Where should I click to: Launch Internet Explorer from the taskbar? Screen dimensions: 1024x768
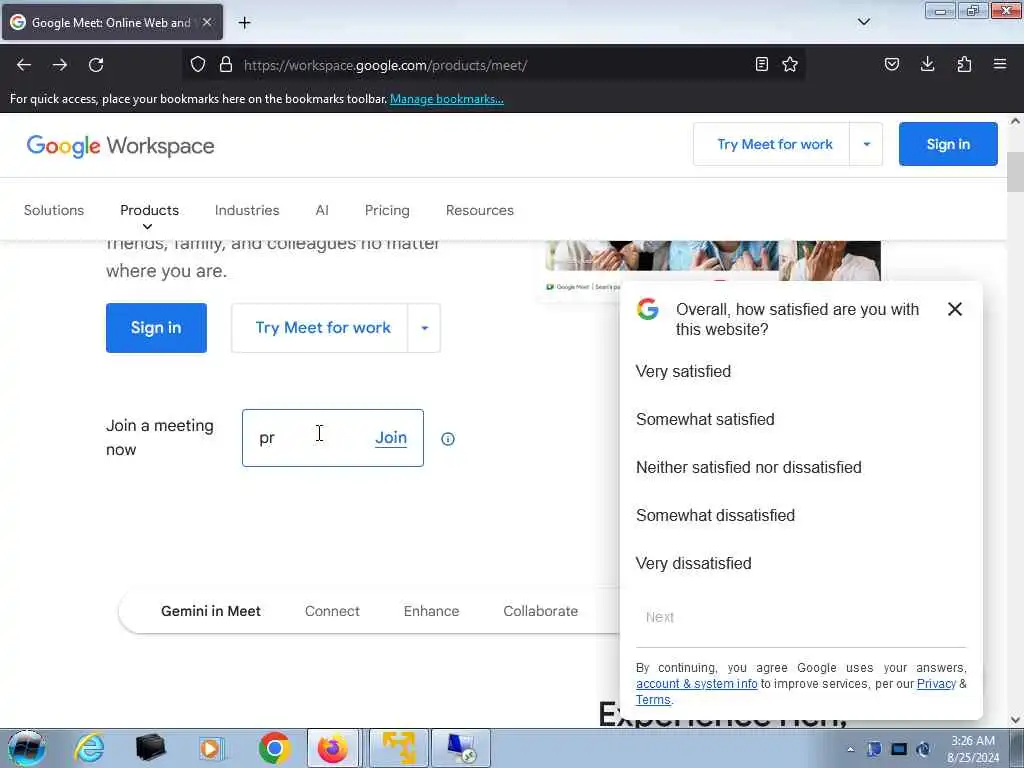click(x=89, y=748)
